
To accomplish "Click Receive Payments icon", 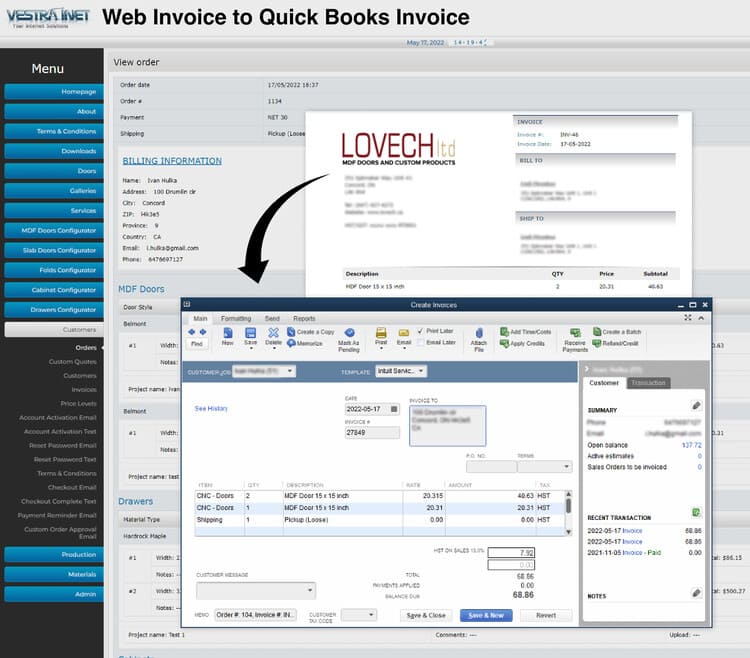I will coord(575,332).
